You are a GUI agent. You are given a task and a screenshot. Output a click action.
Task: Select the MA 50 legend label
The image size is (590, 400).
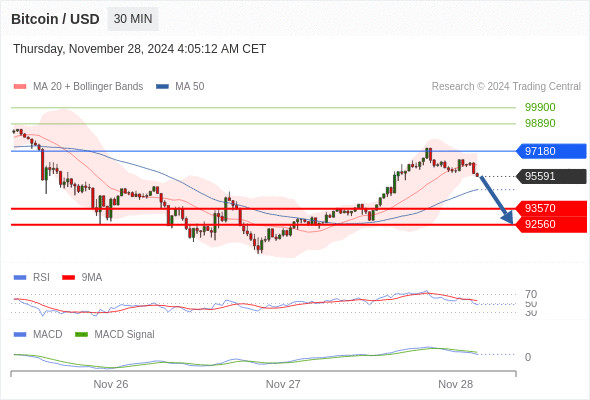[x=190, y=87]
